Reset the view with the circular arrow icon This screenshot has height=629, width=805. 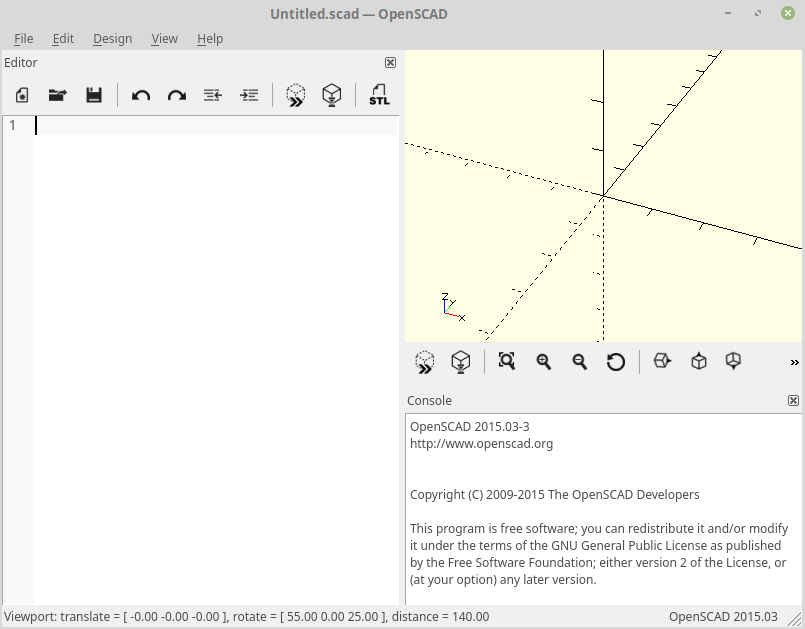[x=616, y=362]
